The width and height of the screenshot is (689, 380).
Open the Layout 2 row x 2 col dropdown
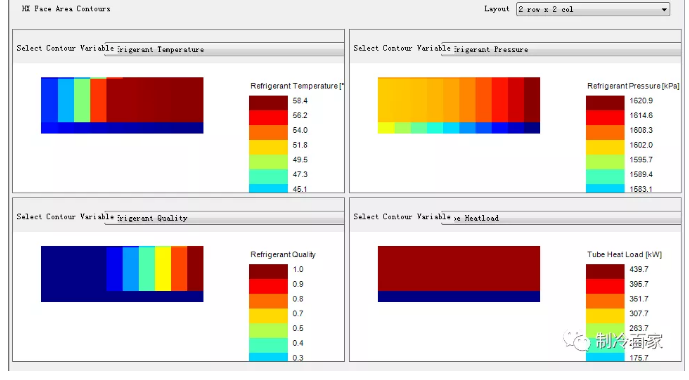click(593, 9)
